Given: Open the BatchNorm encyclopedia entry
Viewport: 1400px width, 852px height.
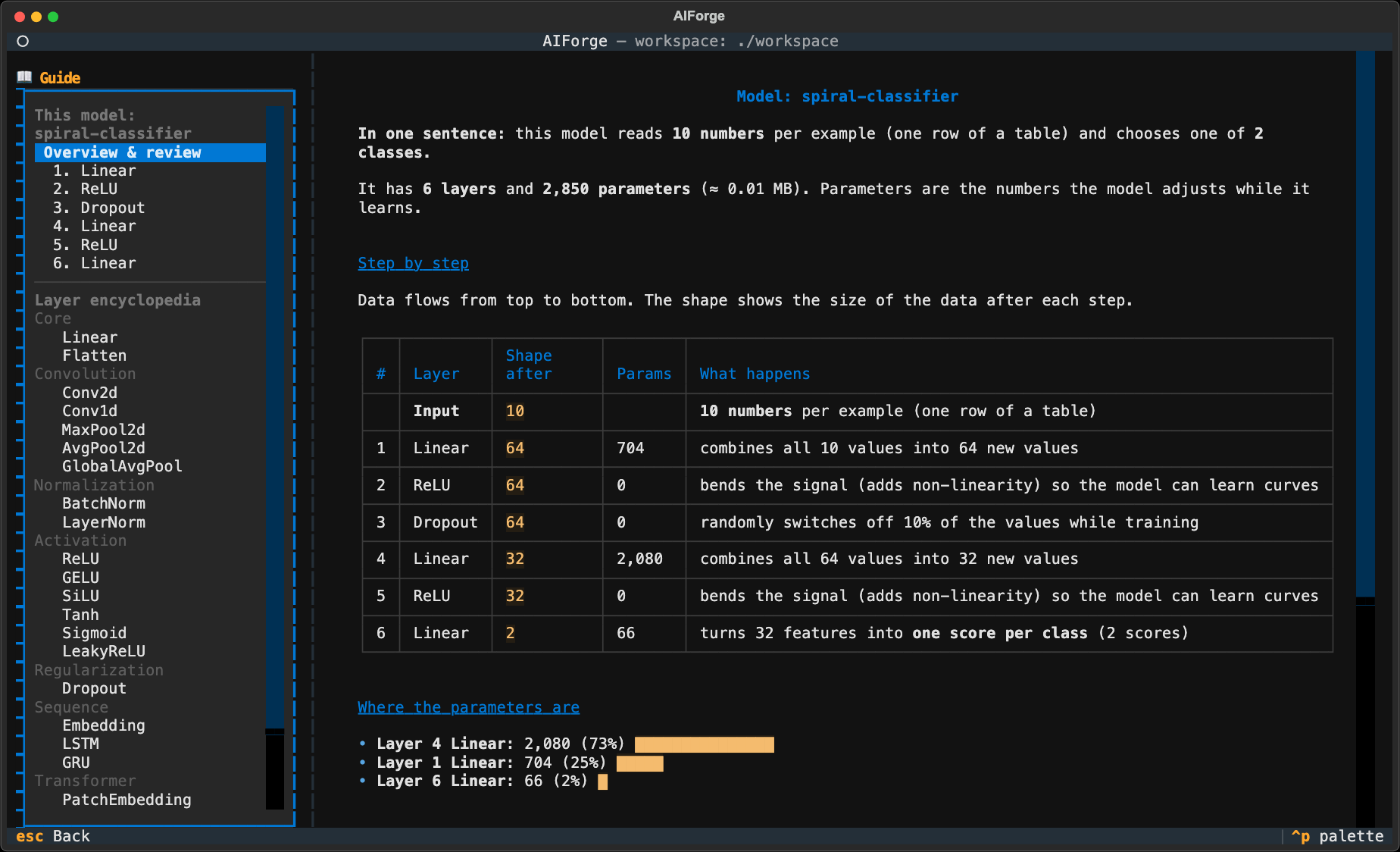Looking at the screenshot, I should point(104,503).
